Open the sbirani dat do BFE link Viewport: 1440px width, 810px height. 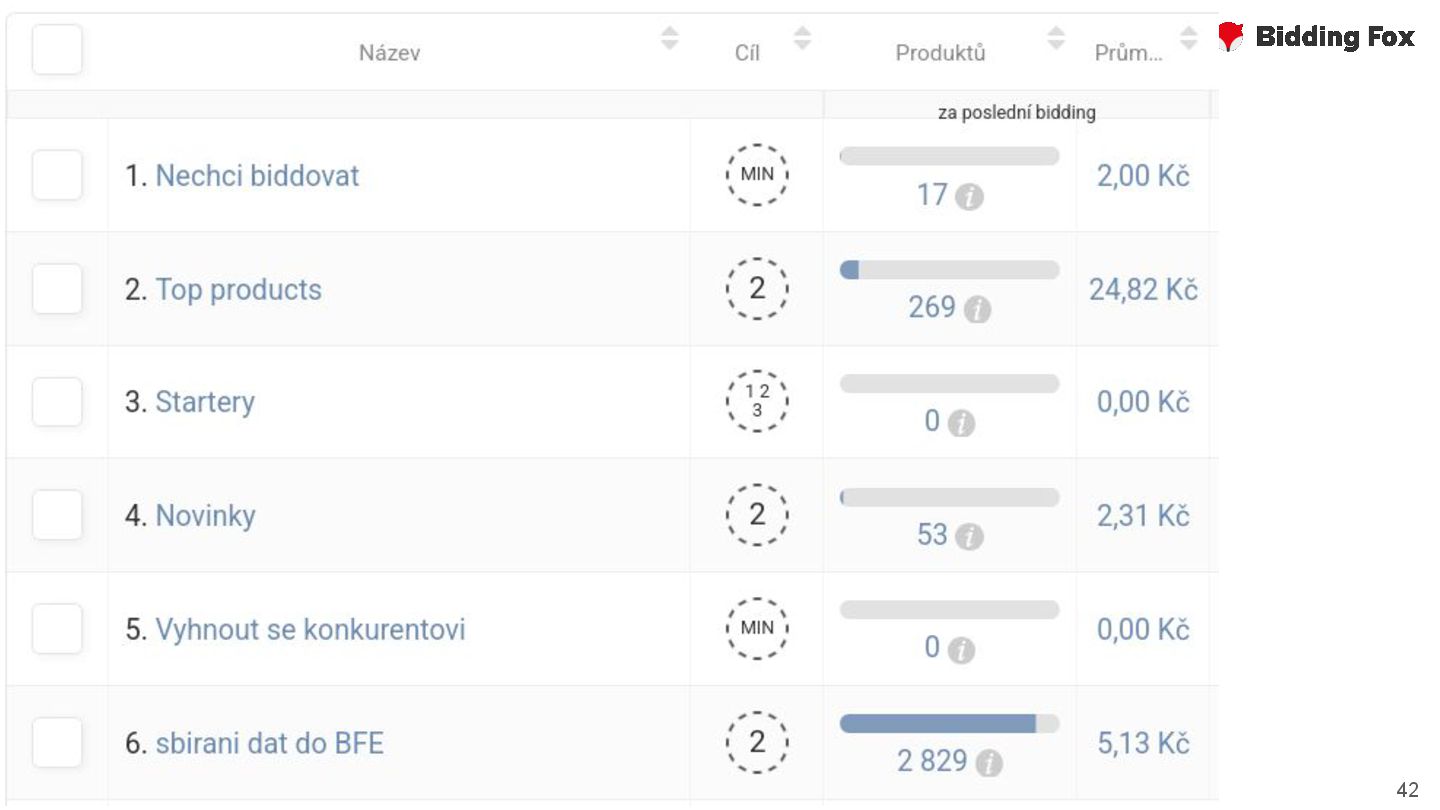269,743
